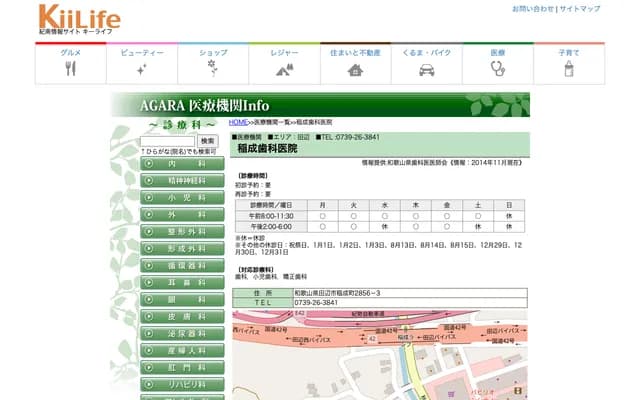640x400 pixels.
Task: Click the 田辺西バイパス map label
Action: 311,340
